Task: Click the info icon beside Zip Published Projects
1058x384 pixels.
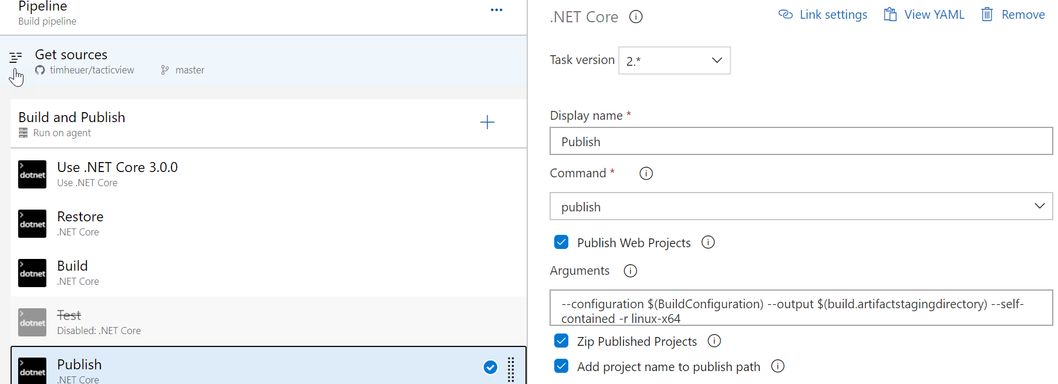Action: point(714,341)
